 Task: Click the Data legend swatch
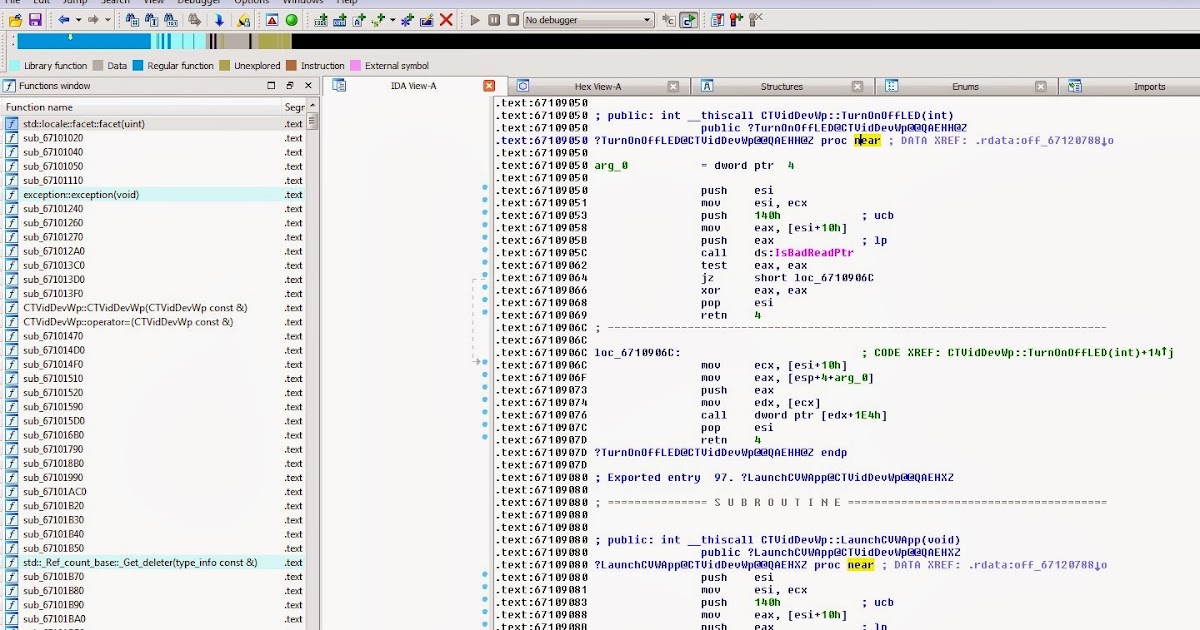(x=98, y=66)
